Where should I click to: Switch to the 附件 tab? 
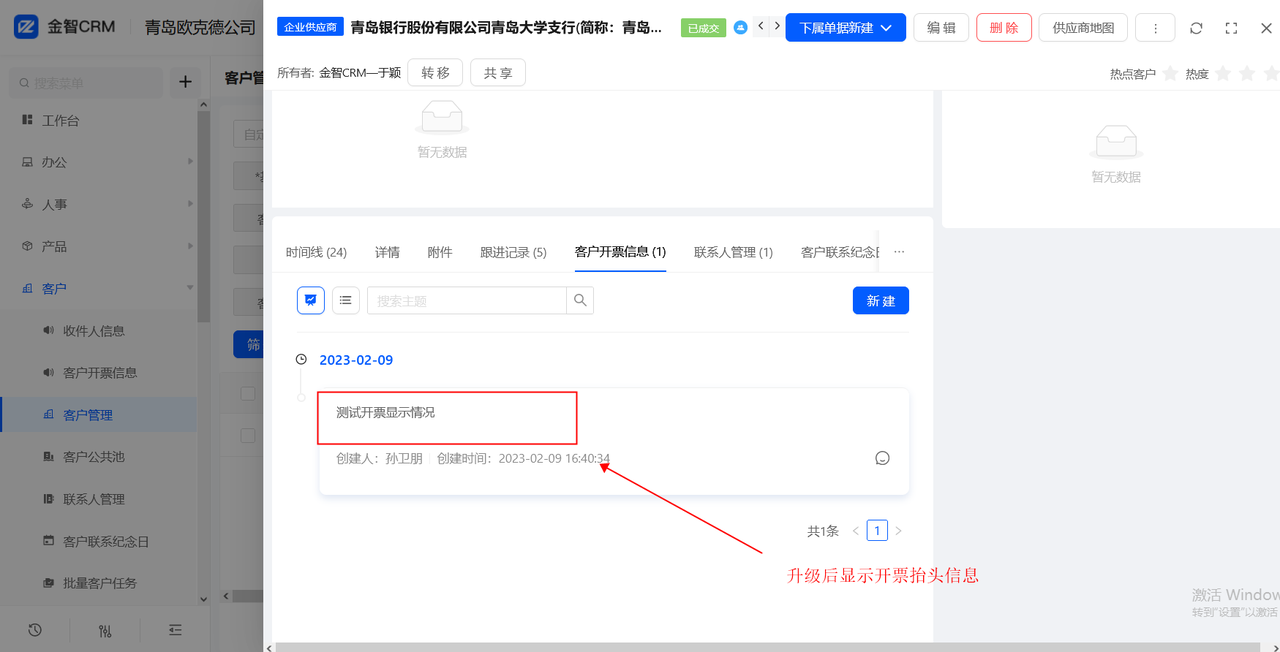tap(440, 252)
